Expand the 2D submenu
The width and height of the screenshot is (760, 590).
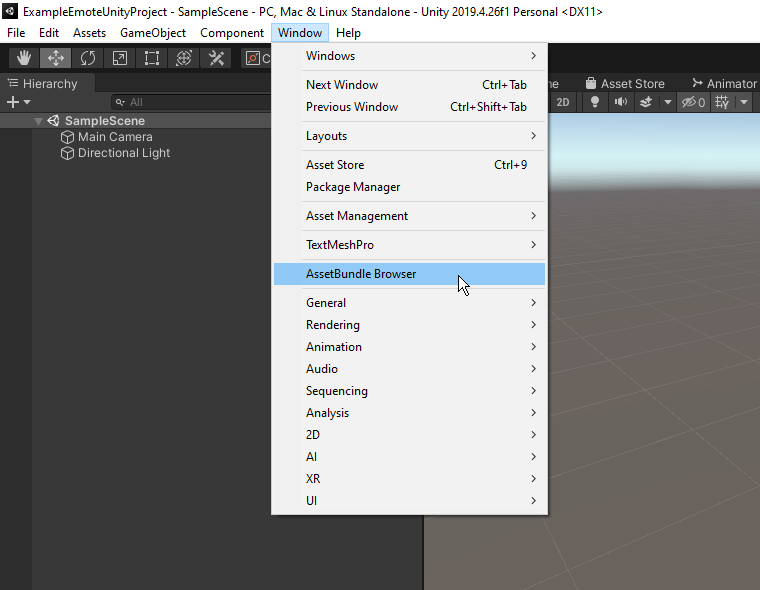(410, 435)
